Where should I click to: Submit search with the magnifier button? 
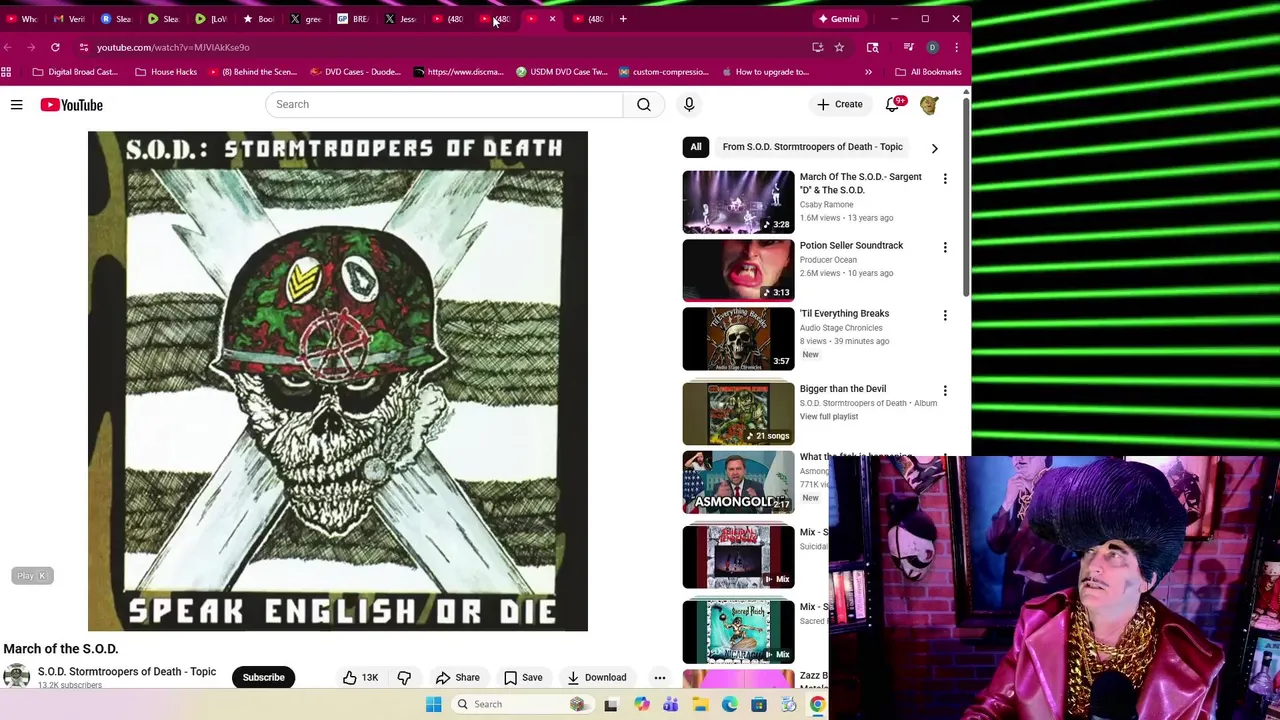[x=644, y=104]
